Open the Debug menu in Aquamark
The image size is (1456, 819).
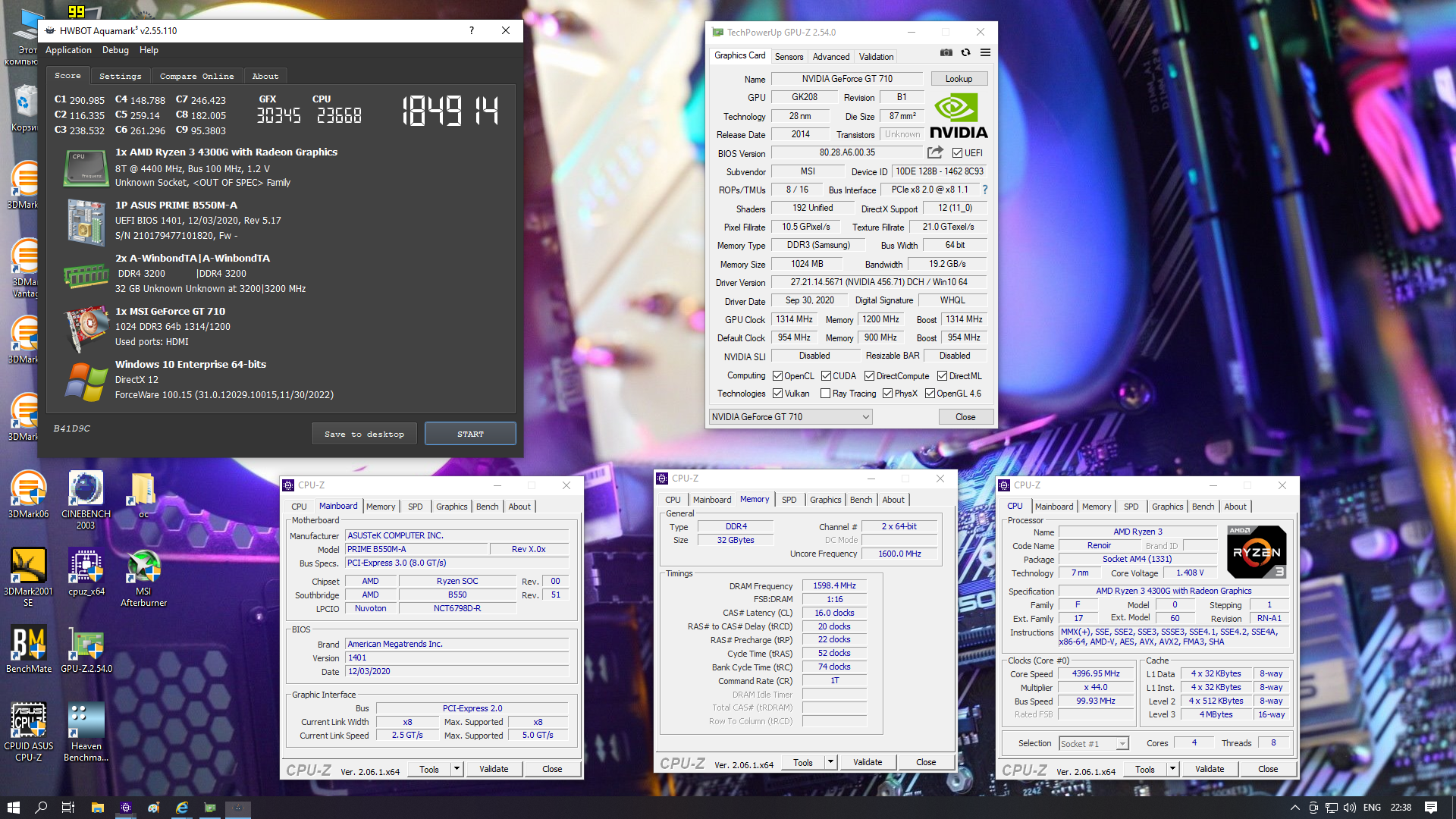pos(115,50)
